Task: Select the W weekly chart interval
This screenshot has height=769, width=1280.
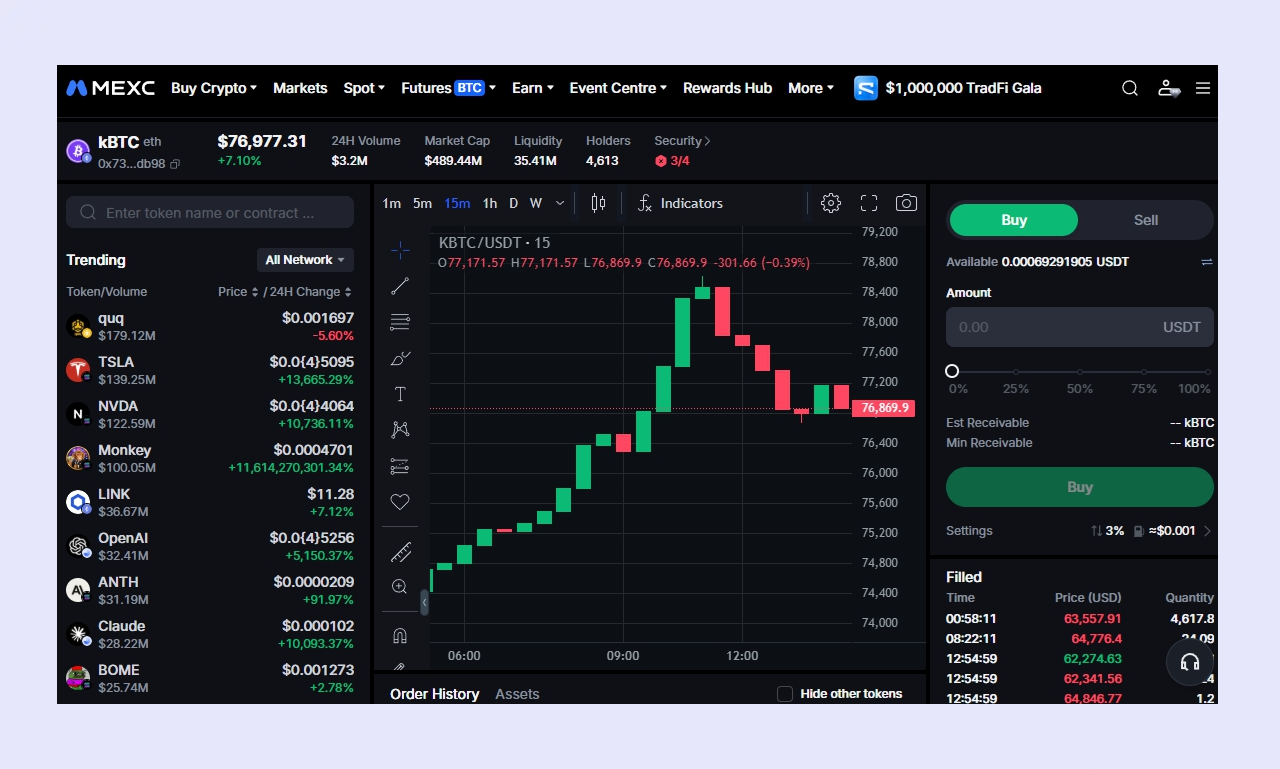Action: point(536,203)
